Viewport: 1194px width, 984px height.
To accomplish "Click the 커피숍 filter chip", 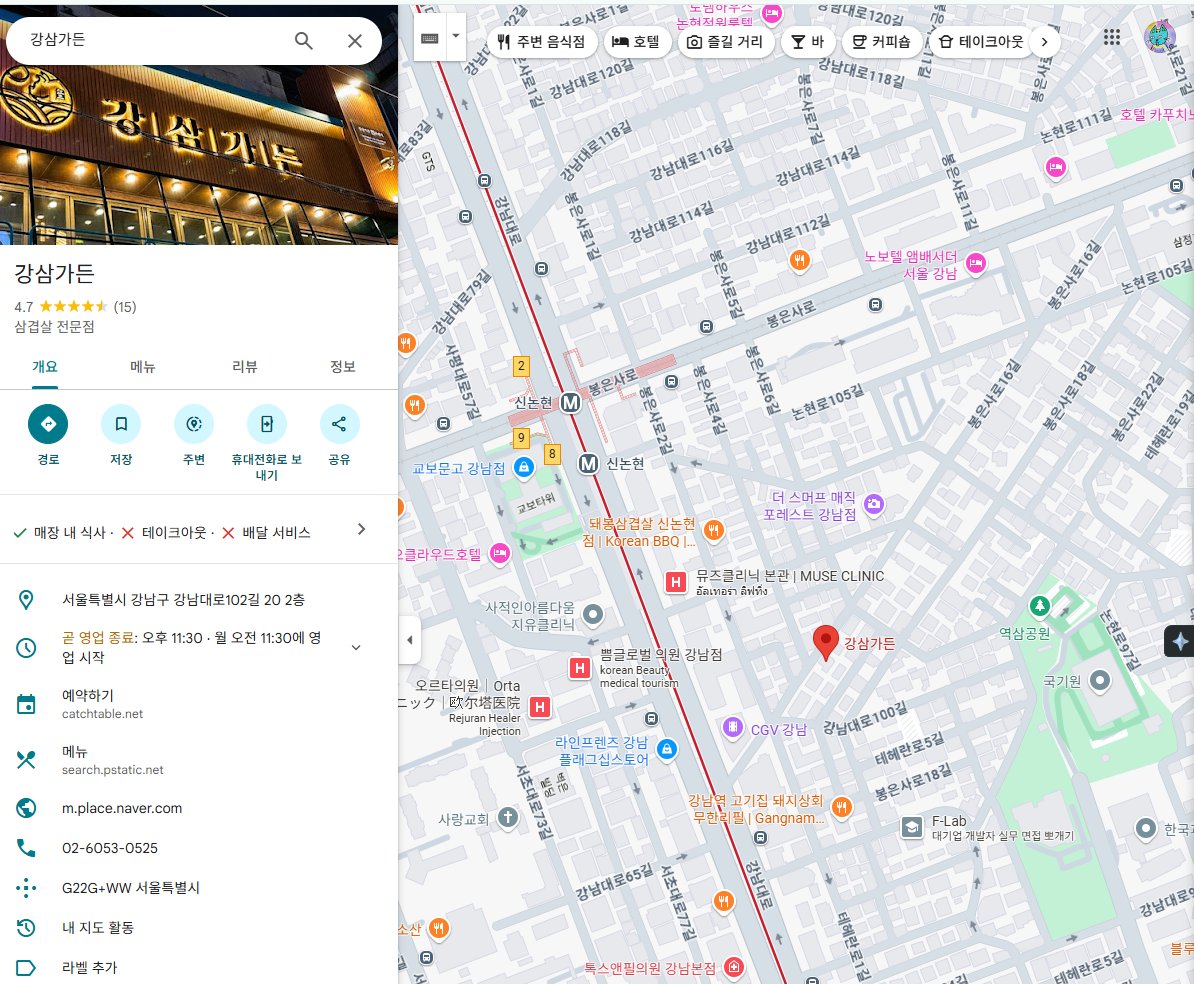I will pyautogui.click(x=881, y=42).
